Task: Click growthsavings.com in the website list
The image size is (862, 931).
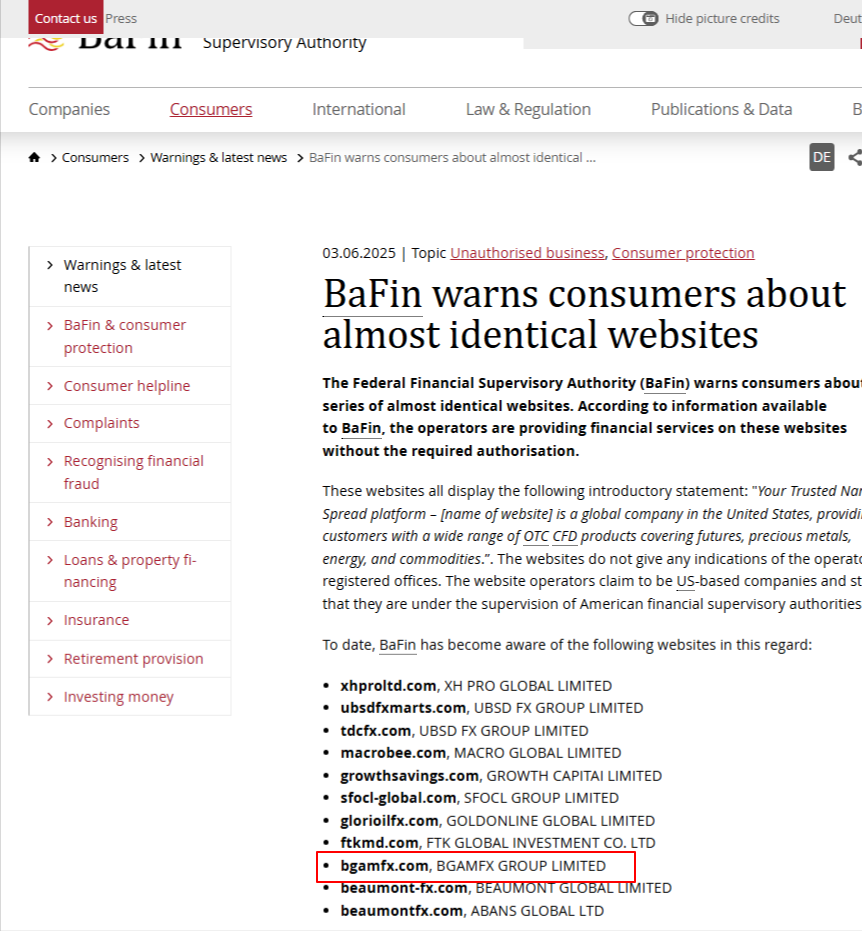Action: pyautogui.click(x=410, y=776)
